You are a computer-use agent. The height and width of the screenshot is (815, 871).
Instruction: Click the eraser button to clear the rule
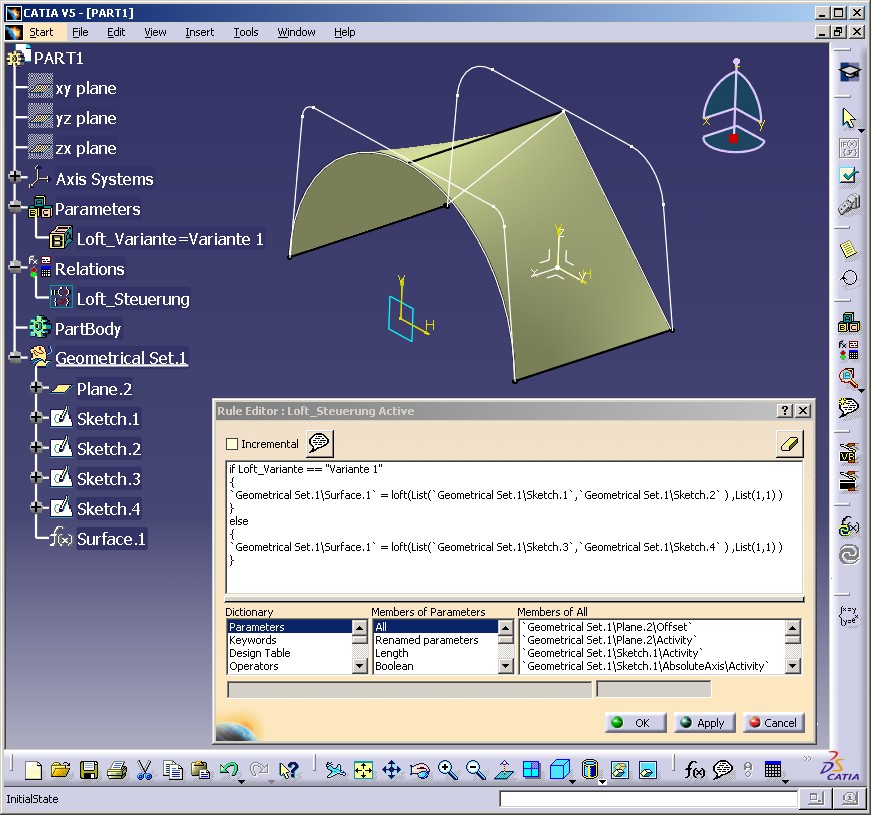point(789,444)
